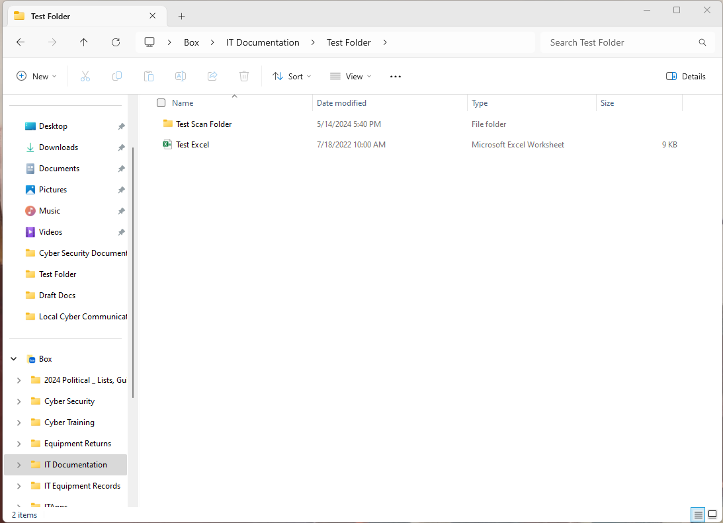The image size is (724, 524).
Task: Select the Test Folder window tab
Action: pos(85,16)
